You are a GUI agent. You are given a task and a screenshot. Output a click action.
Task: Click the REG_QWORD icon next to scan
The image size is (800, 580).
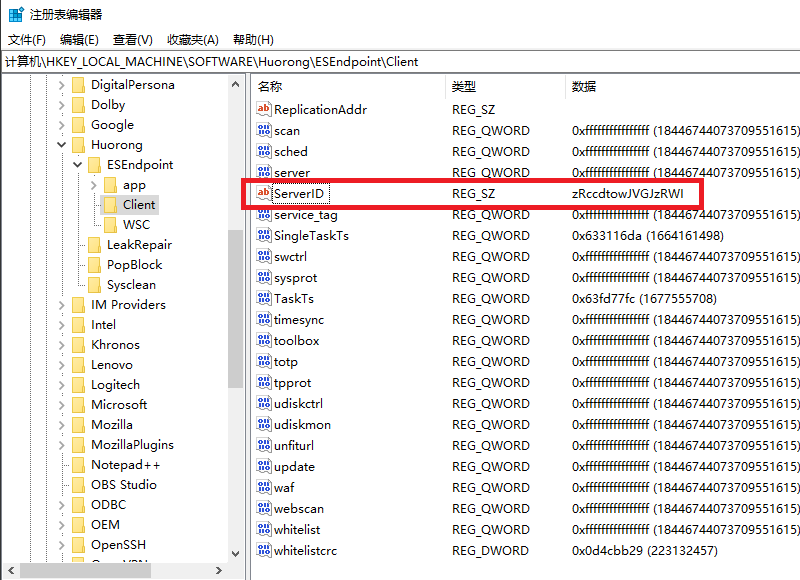(262, 130)
